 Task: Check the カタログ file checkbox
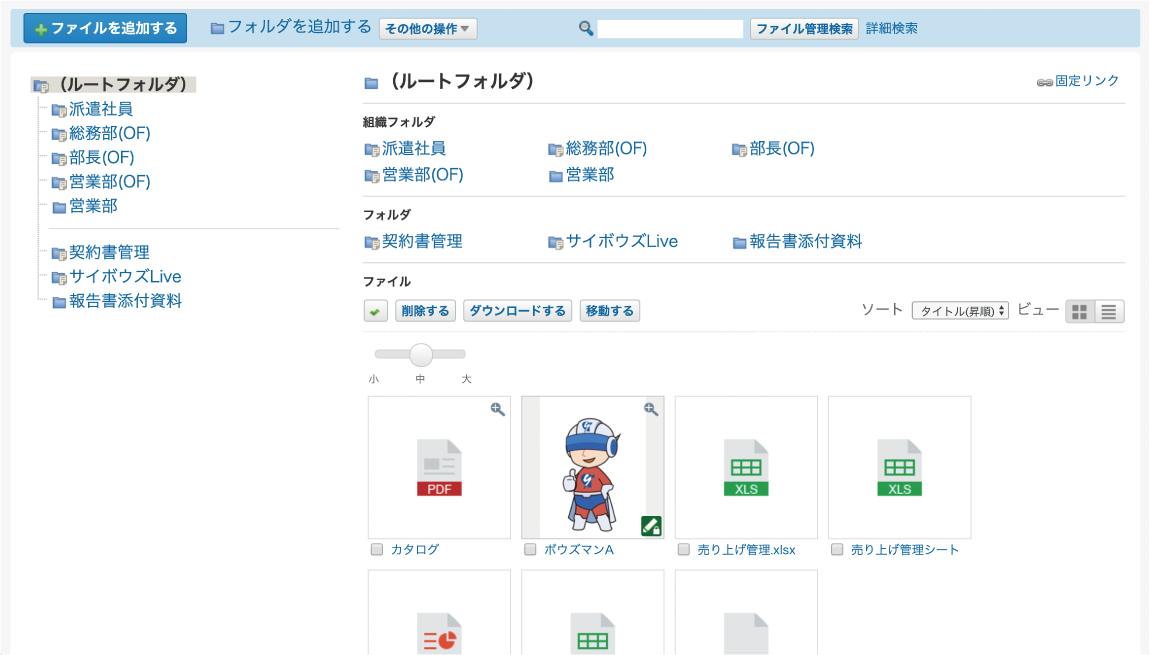pyautogui.click(x=377, y=549)
